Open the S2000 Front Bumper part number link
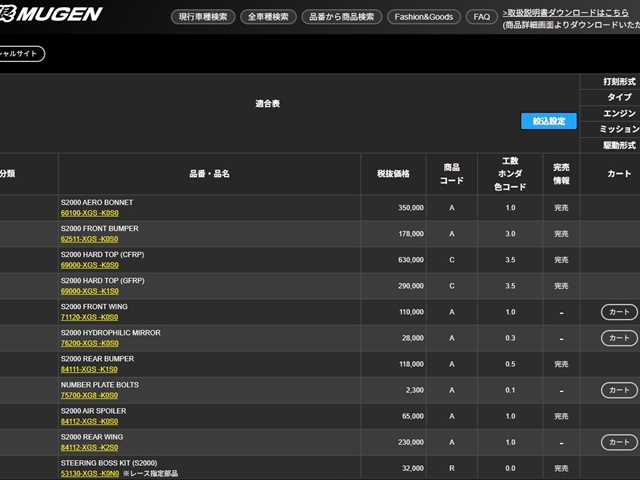The image size is (640, 480). coord(89,239)
